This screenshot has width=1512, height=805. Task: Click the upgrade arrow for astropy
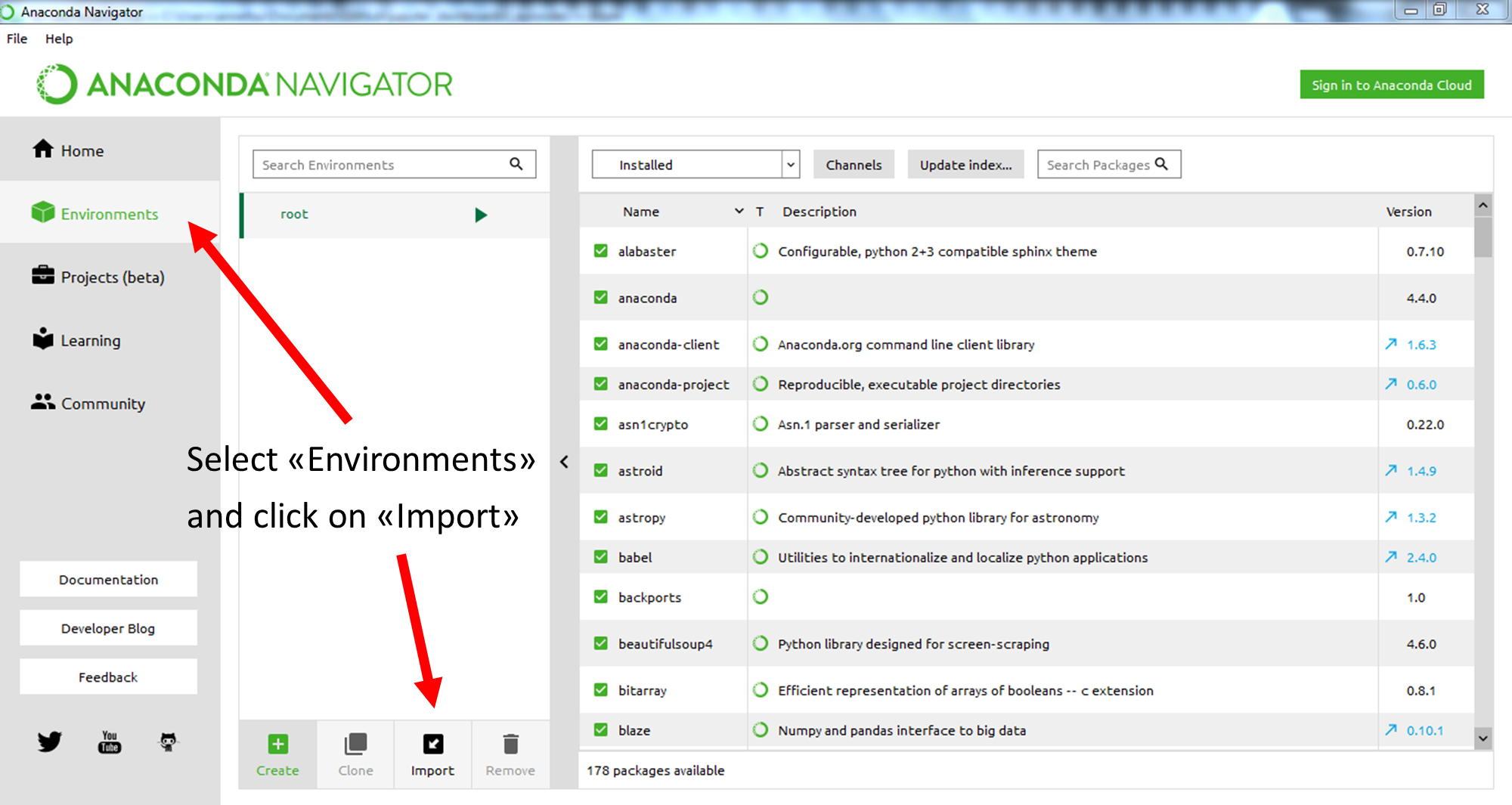tap(1391, 517)
